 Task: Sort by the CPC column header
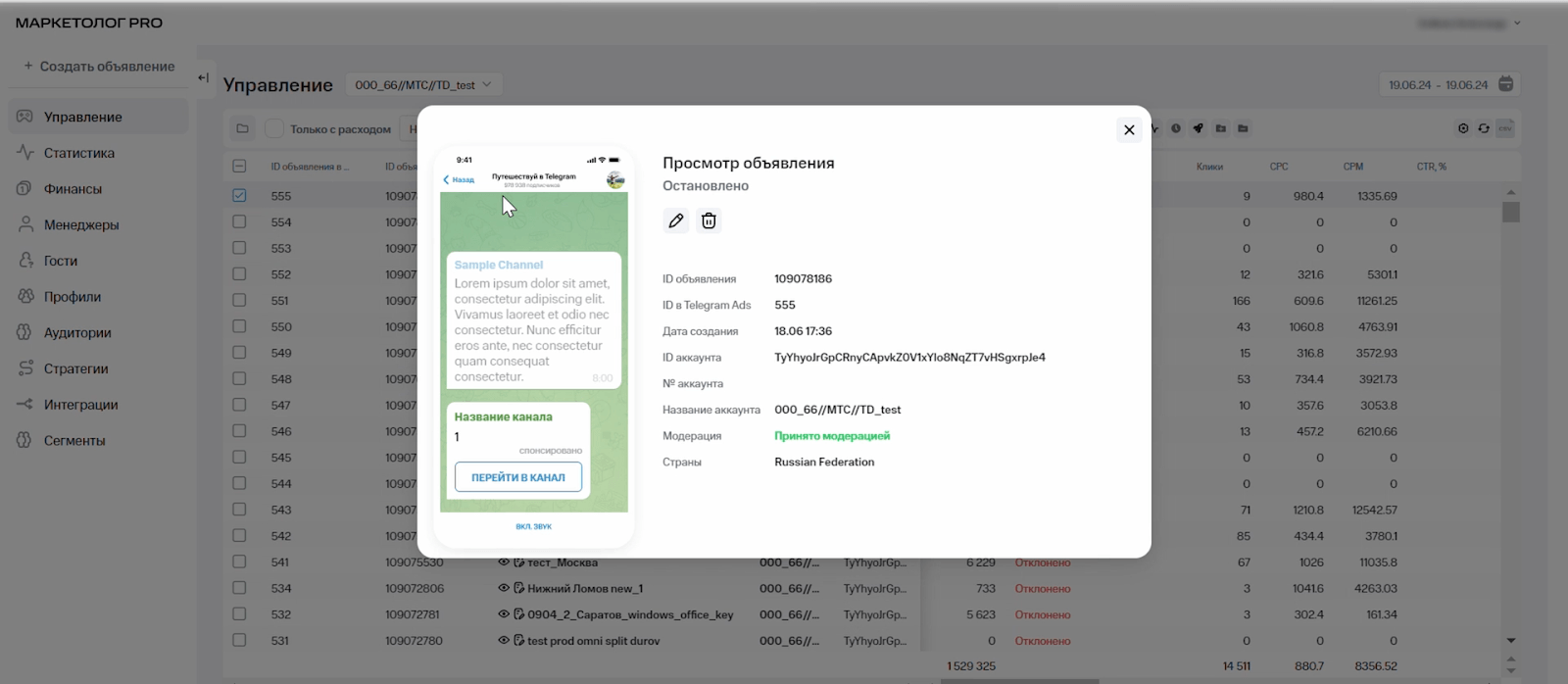coord(1279,167)
